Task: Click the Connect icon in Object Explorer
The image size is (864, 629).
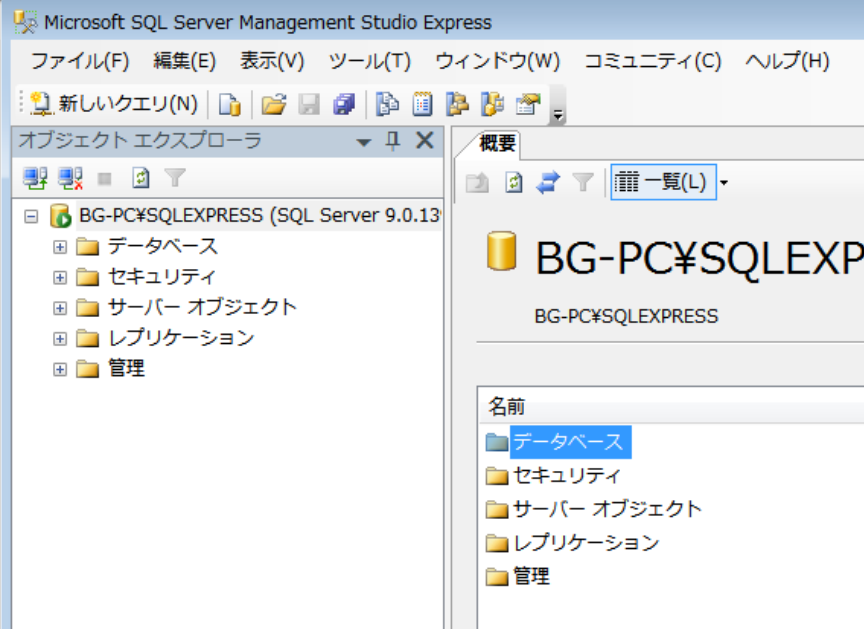Action: pyautogui.click(x=35, y=178)
